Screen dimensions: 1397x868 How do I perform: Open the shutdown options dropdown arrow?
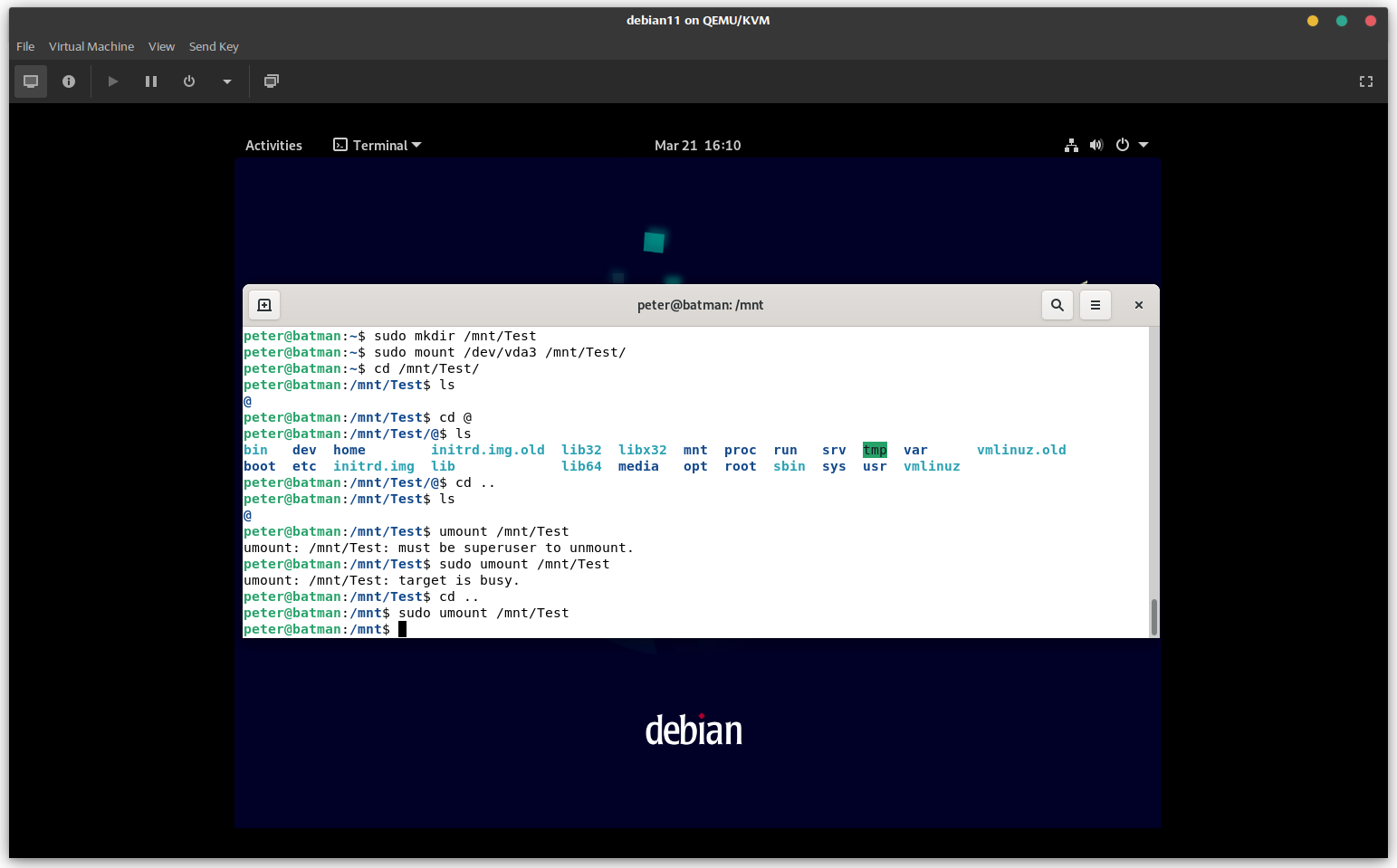[227, 81]
